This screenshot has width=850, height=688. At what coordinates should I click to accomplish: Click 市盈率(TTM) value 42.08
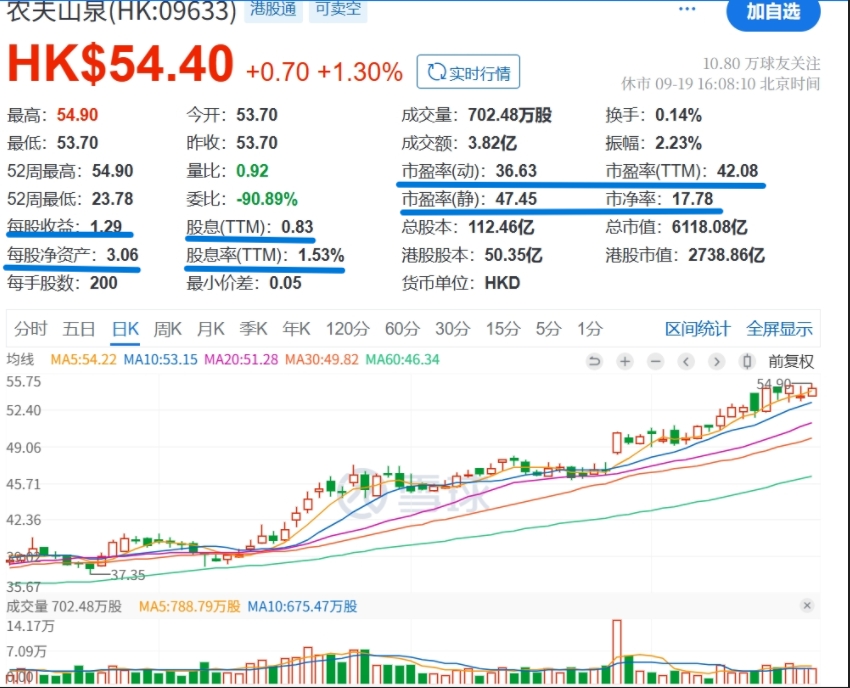click(737, 171)
